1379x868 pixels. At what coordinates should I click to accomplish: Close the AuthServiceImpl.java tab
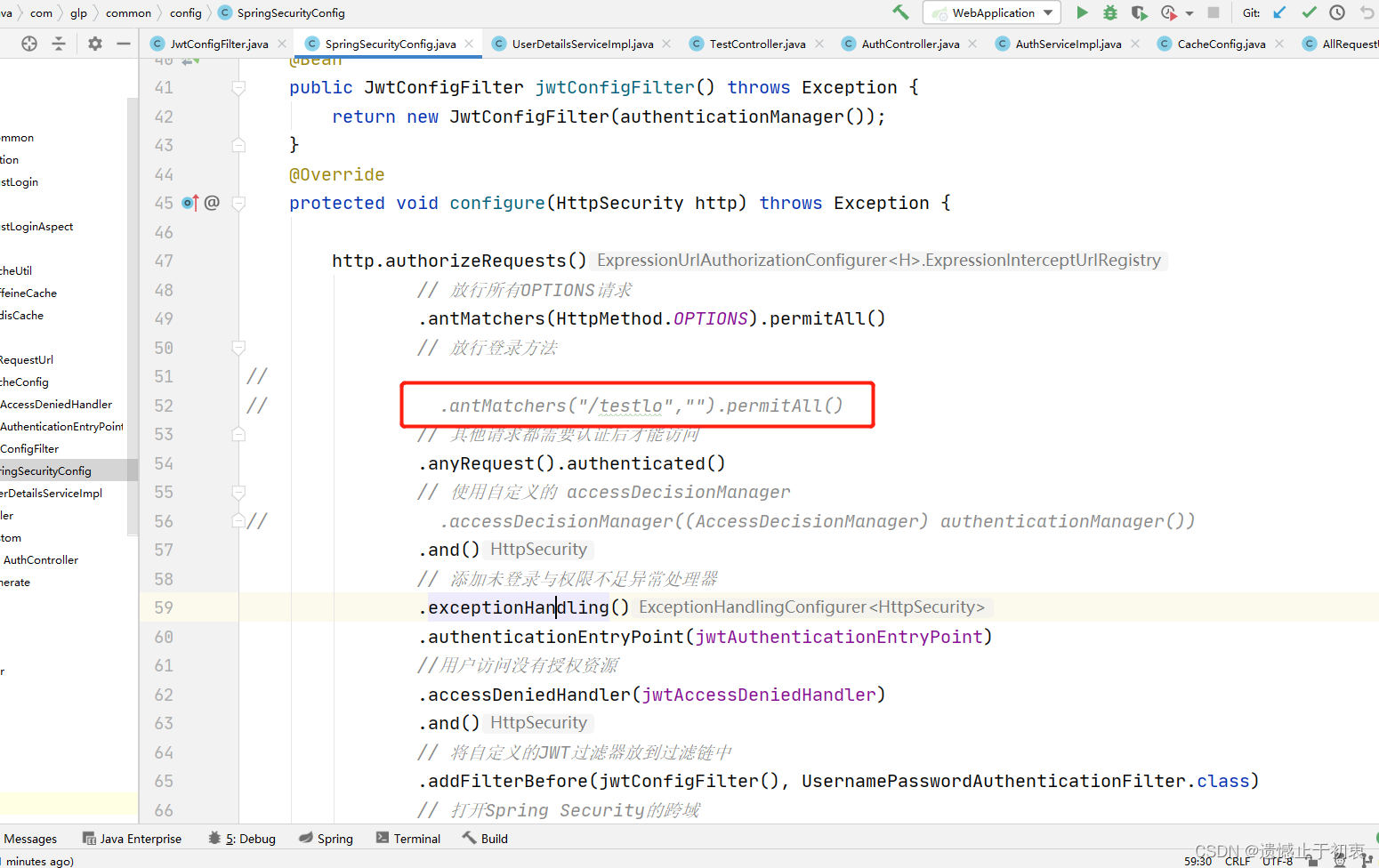[x=1135, y=44]
